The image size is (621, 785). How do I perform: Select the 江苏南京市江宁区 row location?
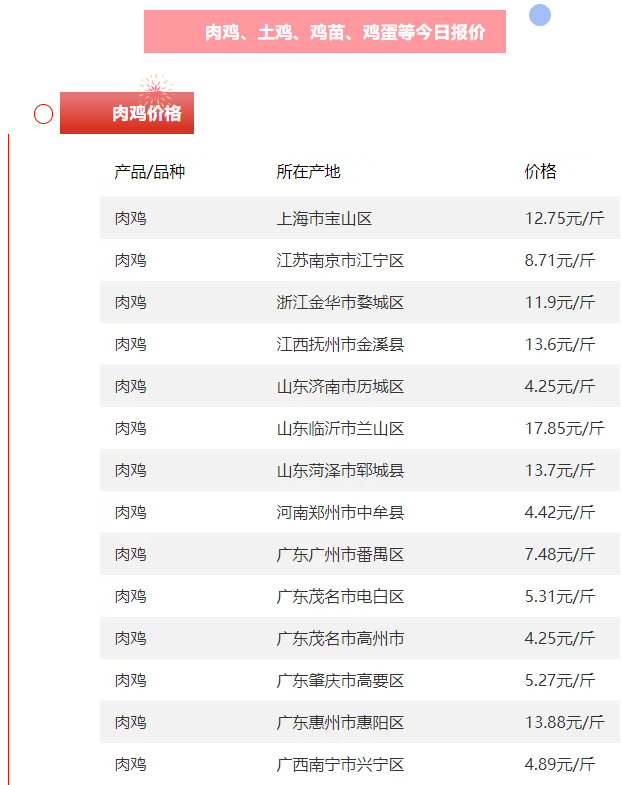tap(341, 260)
